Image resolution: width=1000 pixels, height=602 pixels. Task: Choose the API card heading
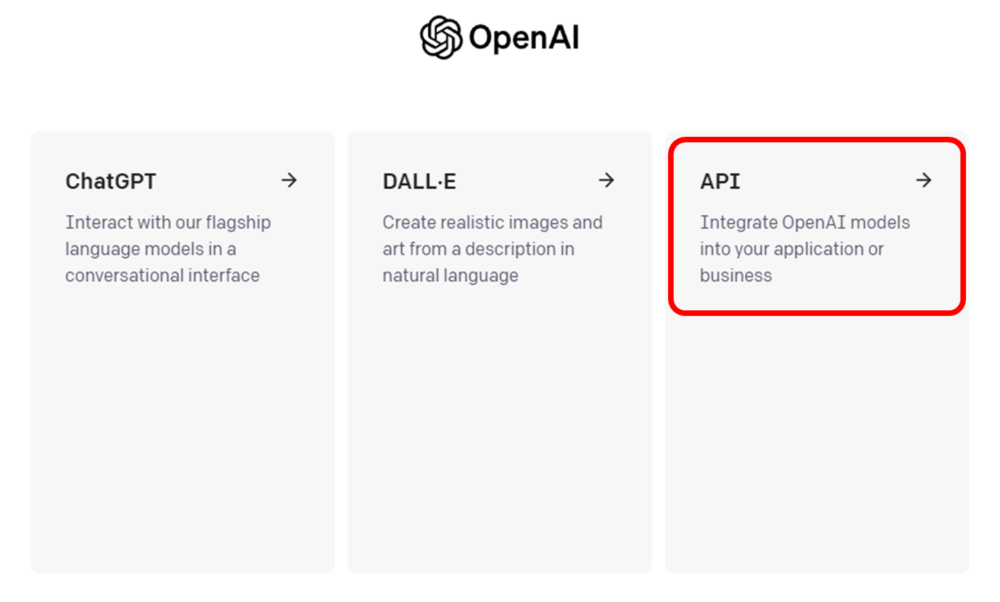click(720, 182)
